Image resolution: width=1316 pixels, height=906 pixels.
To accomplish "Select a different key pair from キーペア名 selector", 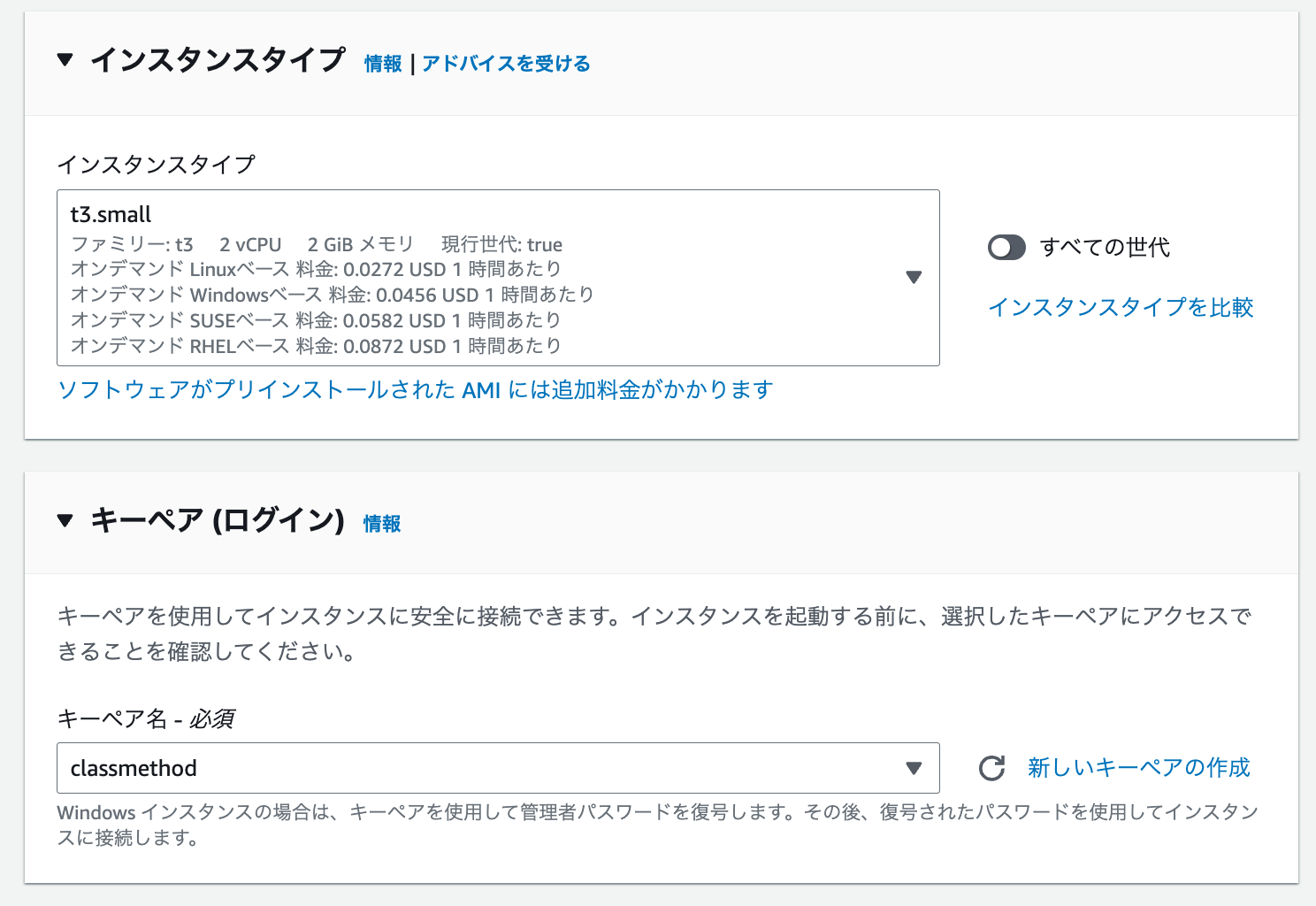I will [x=495, y=768].
